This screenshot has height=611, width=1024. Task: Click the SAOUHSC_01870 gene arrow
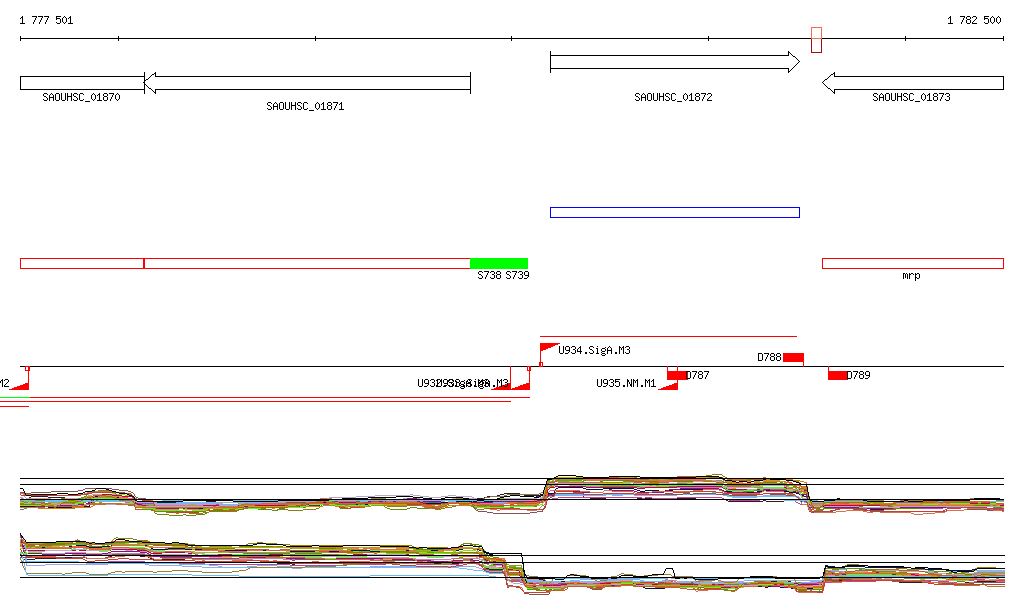pyautogui.click(x=82, y=83)
